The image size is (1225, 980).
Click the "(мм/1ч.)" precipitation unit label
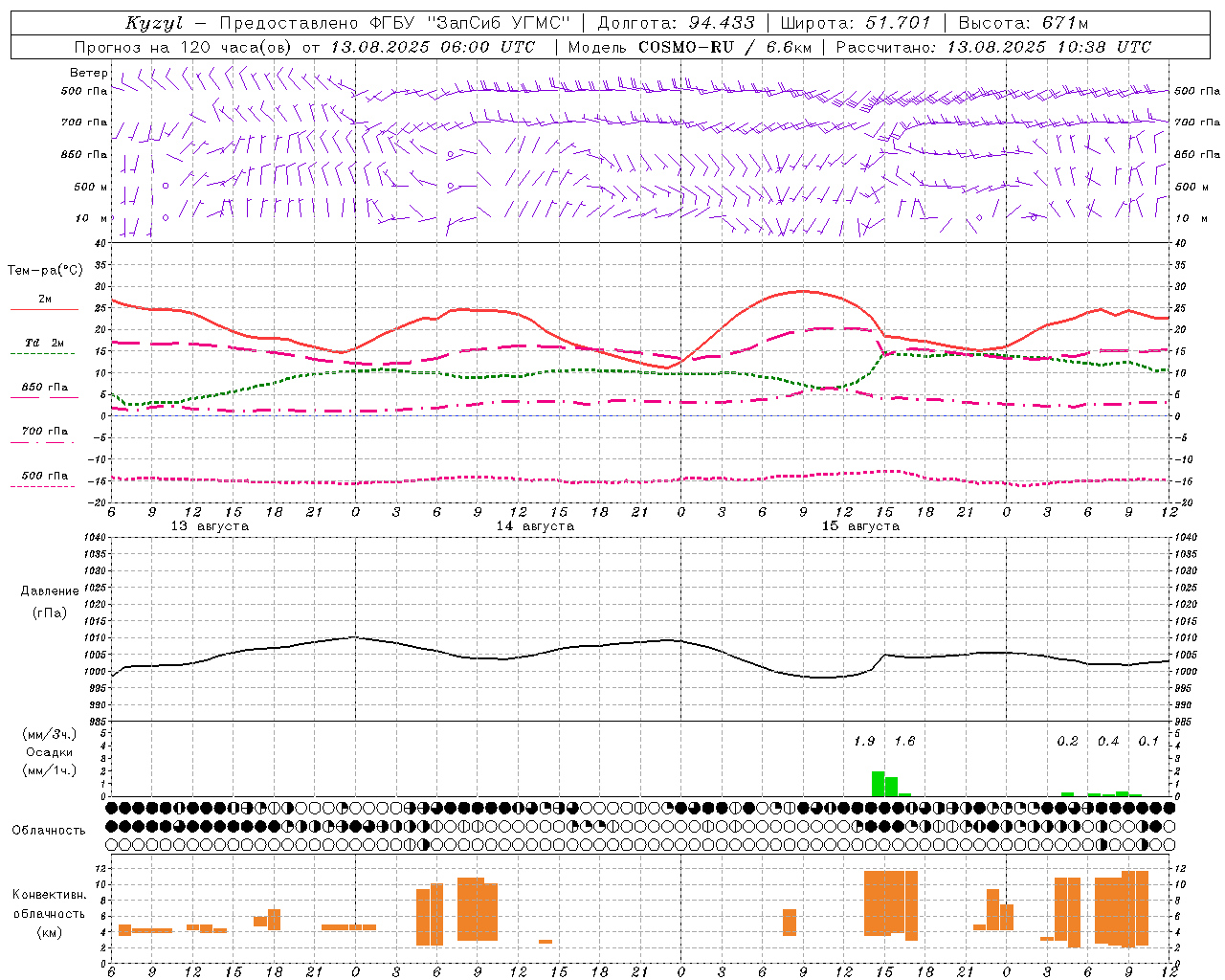[x=49, y=770]
